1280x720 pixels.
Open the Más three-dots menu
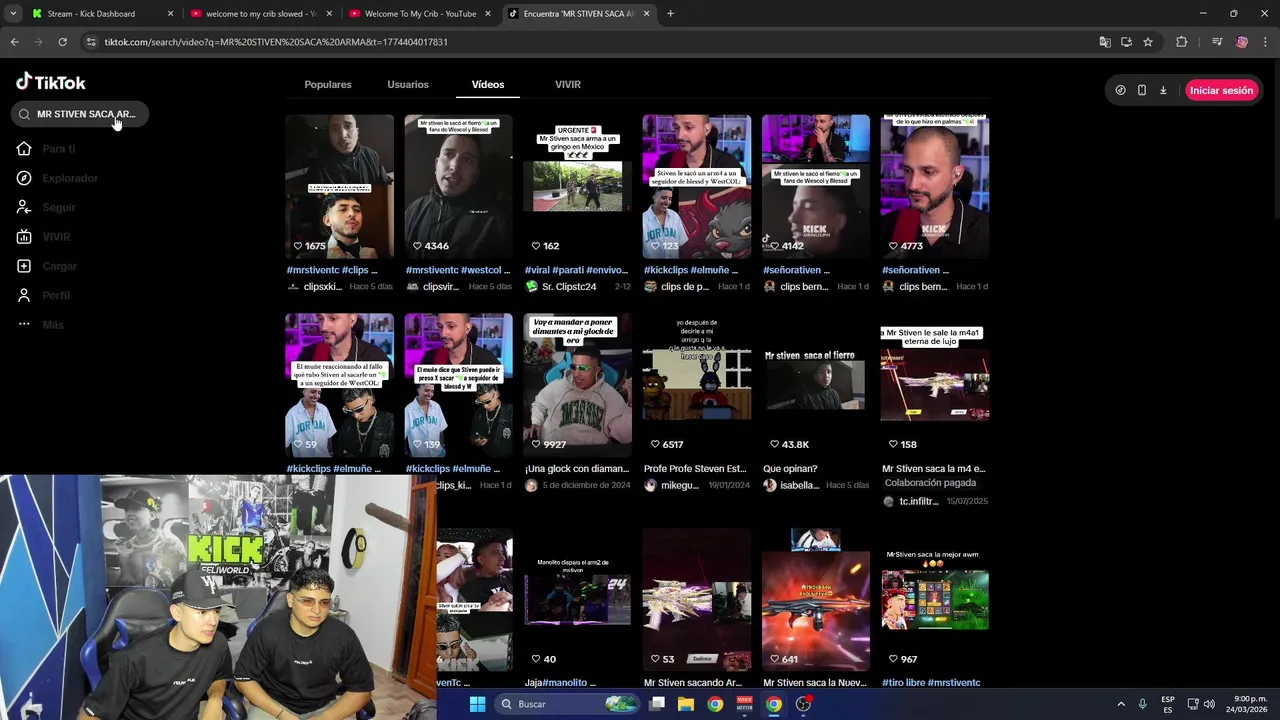(24, 325)
